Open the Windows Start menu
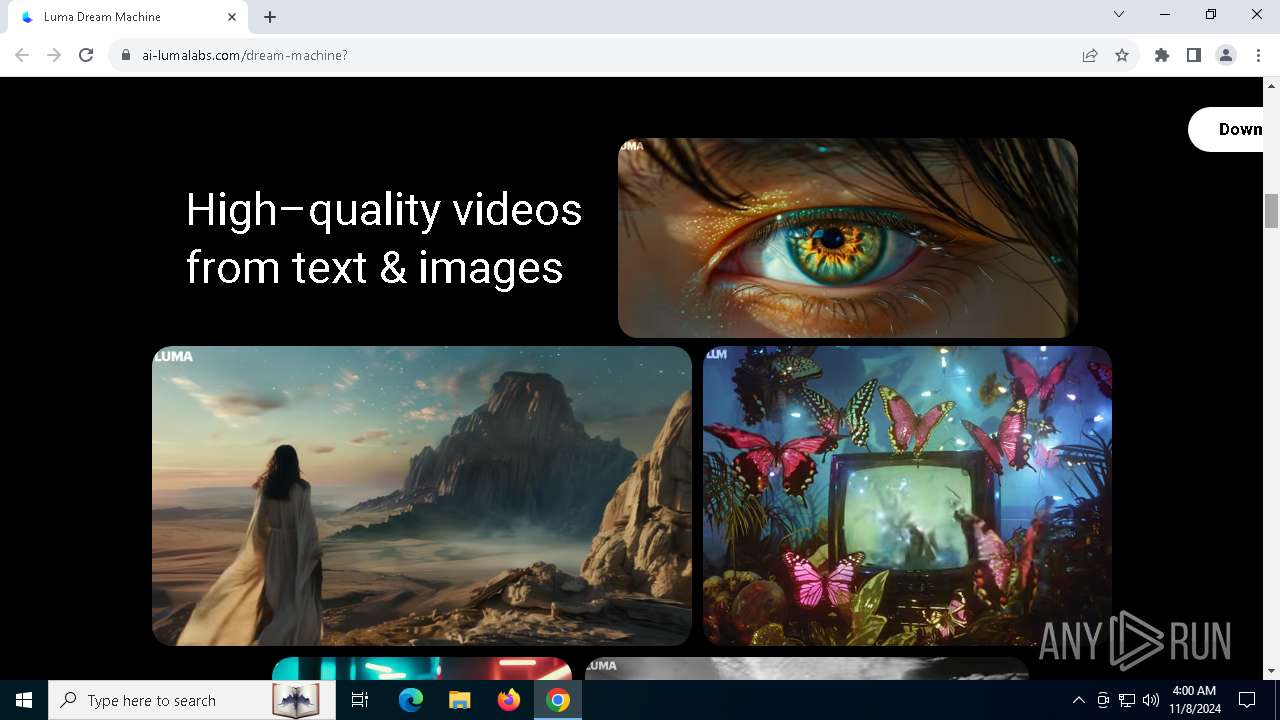 pos(24,700)
